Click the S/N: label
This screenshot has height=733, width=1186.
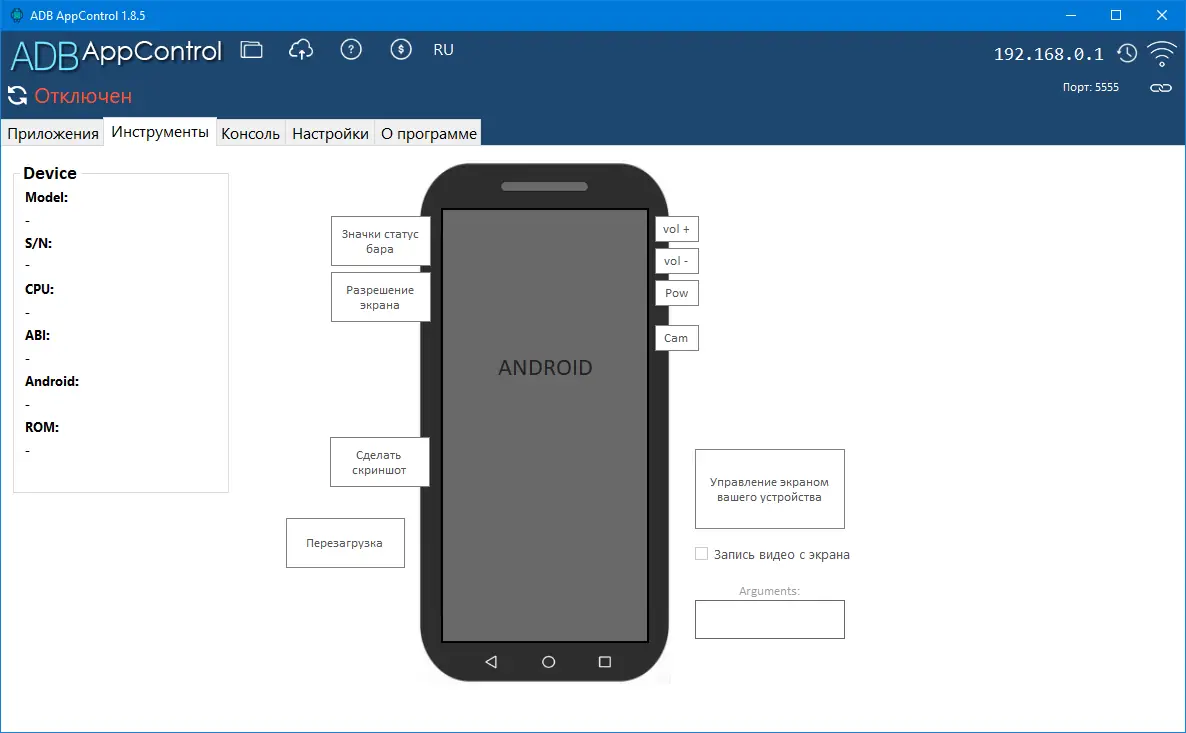(x=39, y=244)
